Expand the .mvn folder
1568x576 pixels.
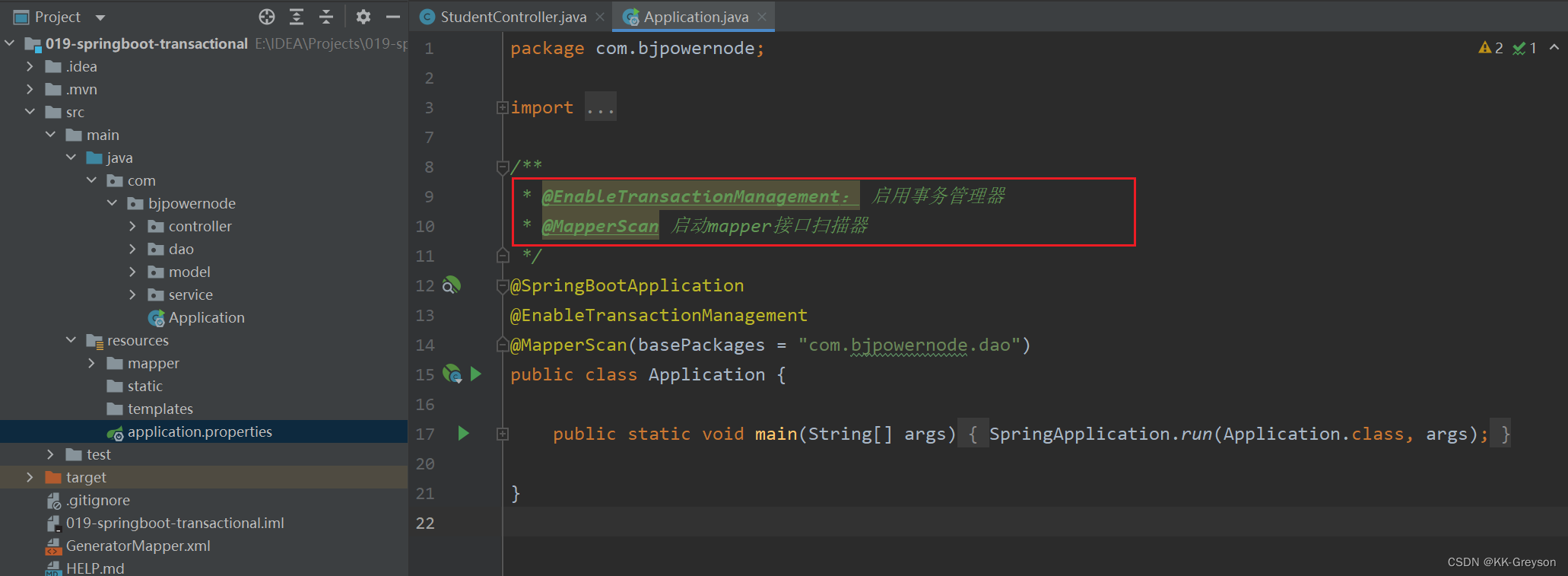(30, 89)
